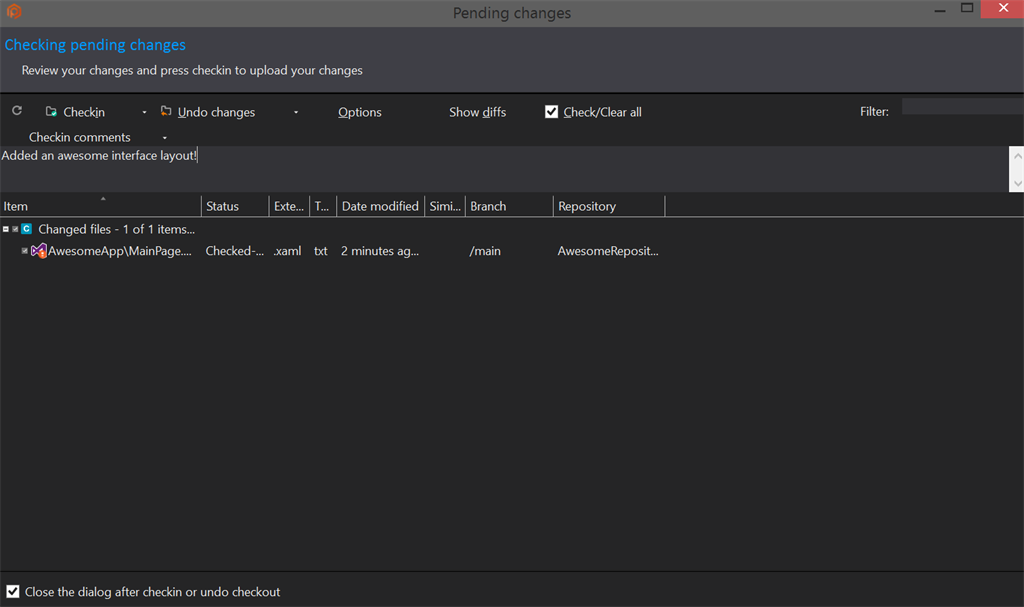The image size is (1024, 607).
Task: Collapse the Changed files tree node
Action: tap(5, 228)
